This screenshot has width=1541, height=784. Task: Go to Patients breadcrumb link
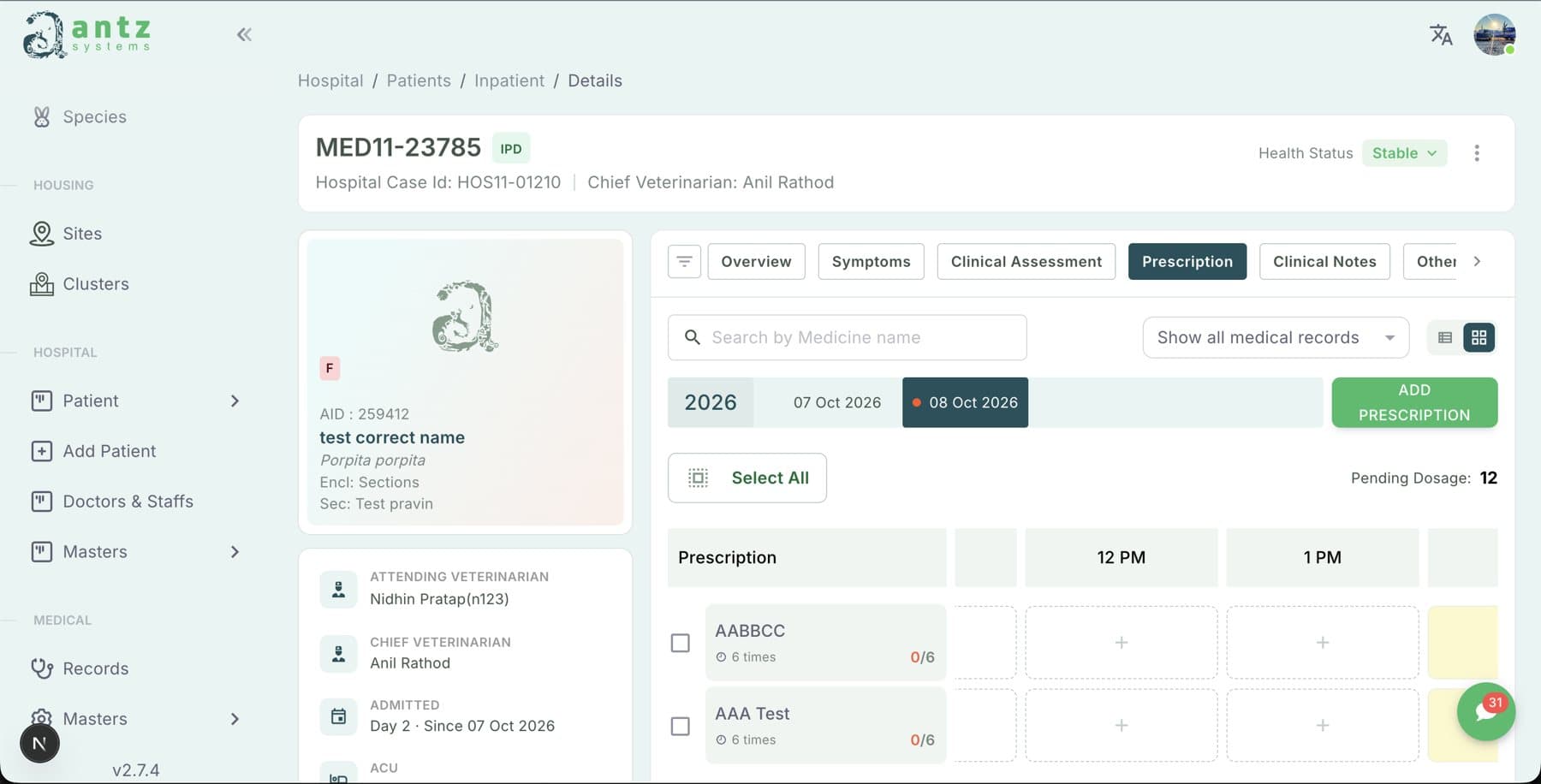(x=419, y=80)
